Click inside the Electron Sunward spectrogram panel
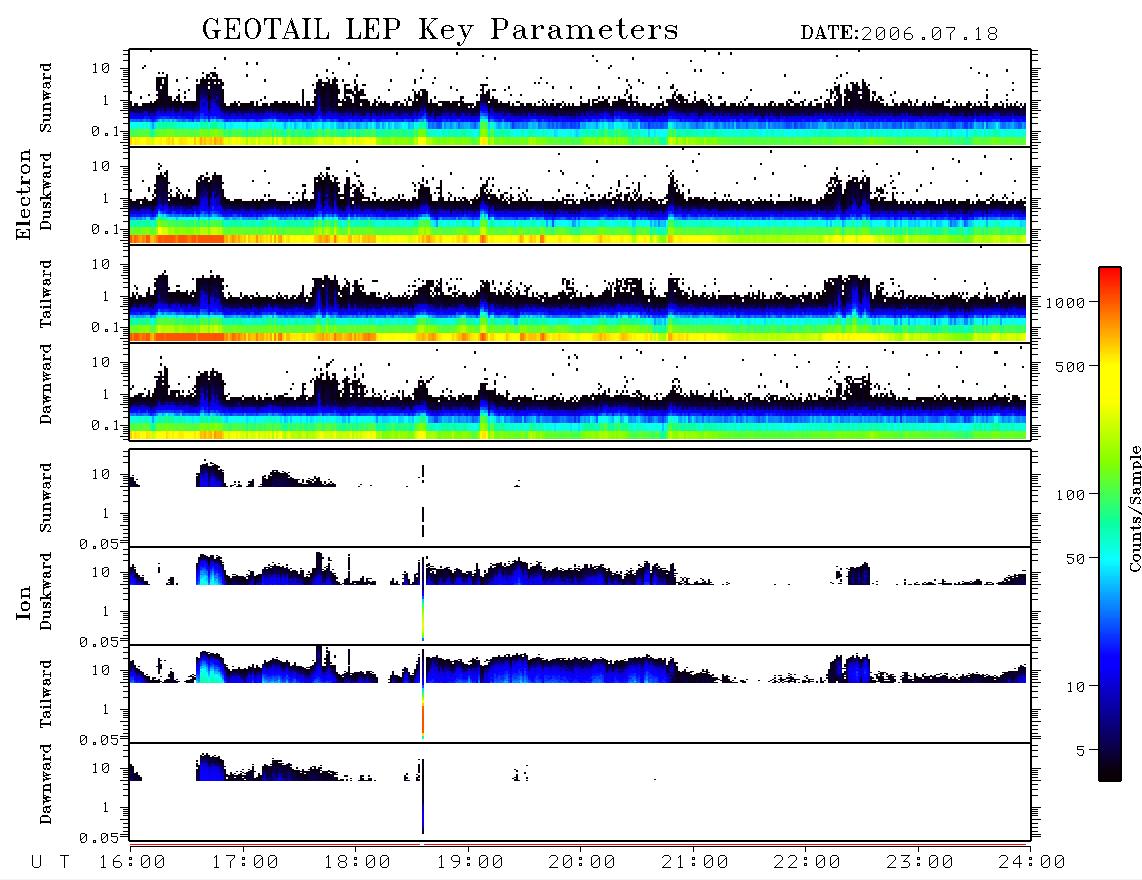The image size is (1142, 880). 580,98
